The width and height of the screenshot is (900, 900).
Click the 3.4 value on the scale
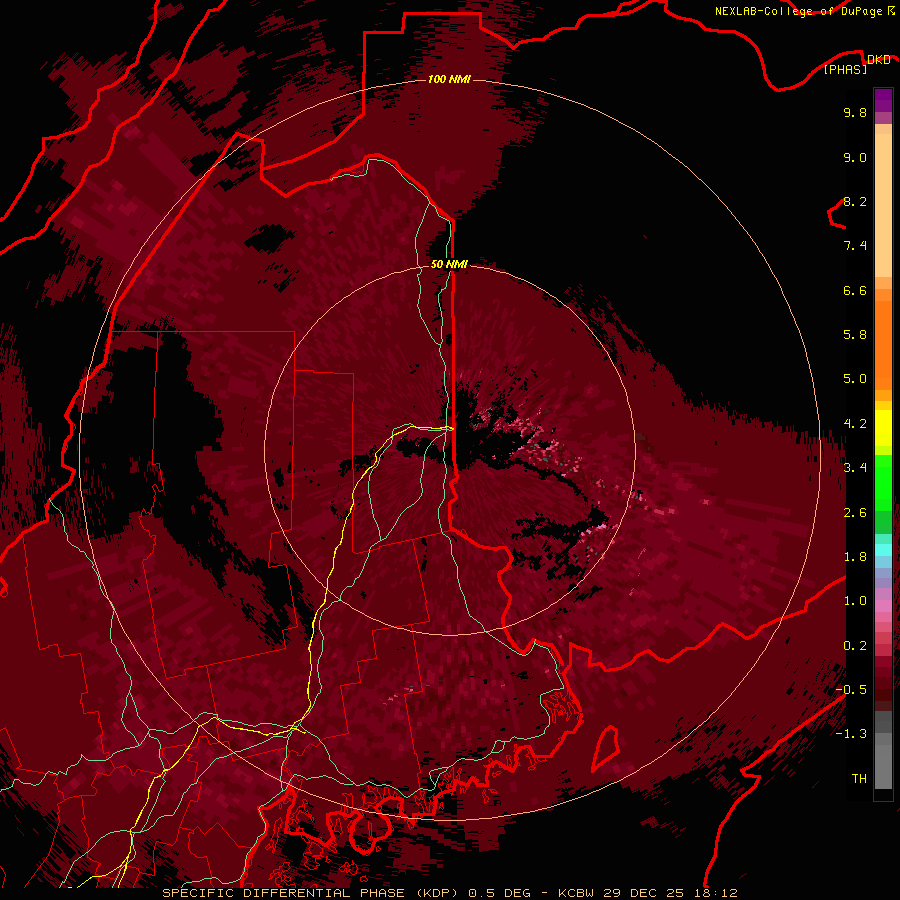coord(855,468)
